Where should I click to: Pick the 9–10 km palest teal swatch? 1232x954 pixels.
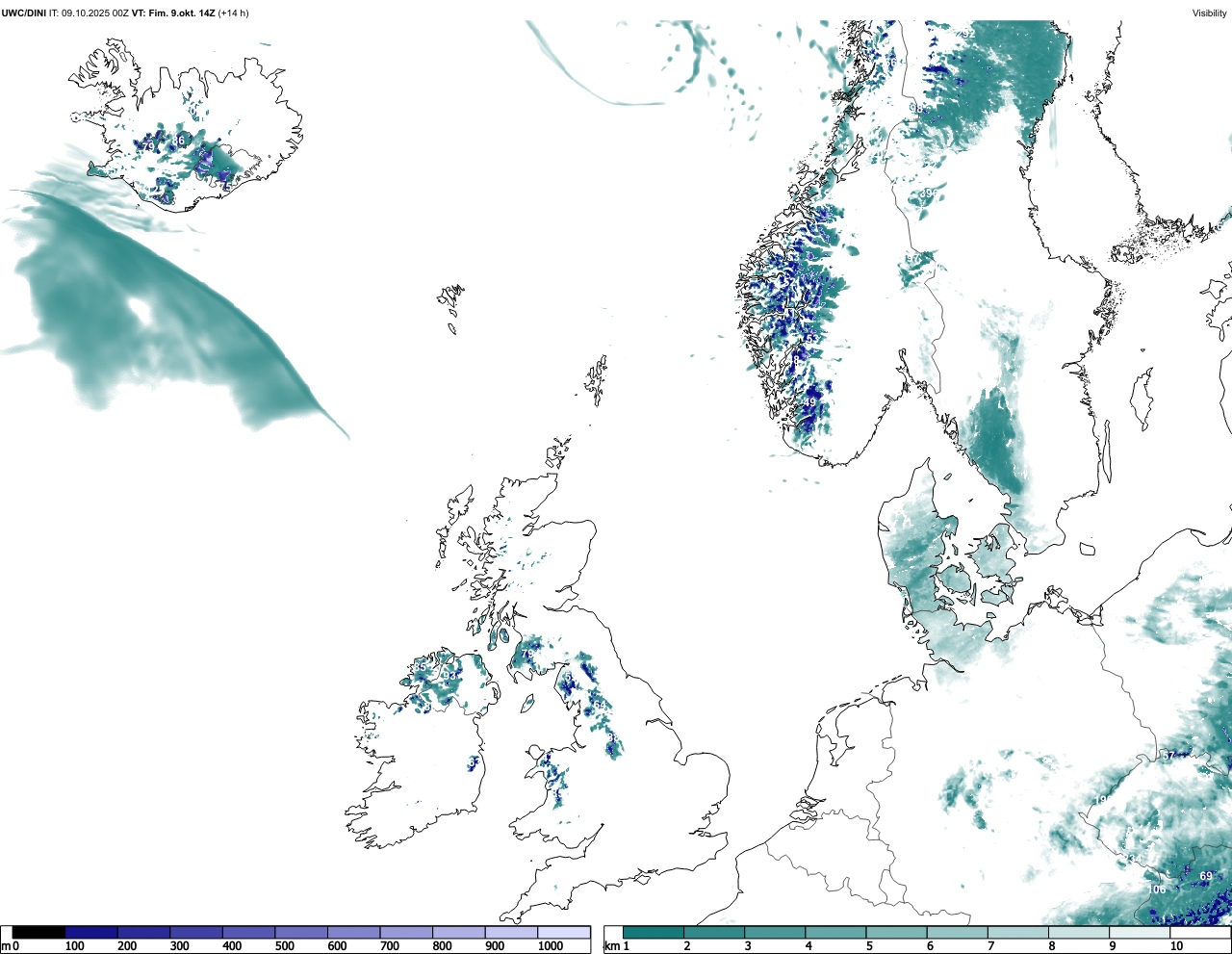coord(1141,932)
